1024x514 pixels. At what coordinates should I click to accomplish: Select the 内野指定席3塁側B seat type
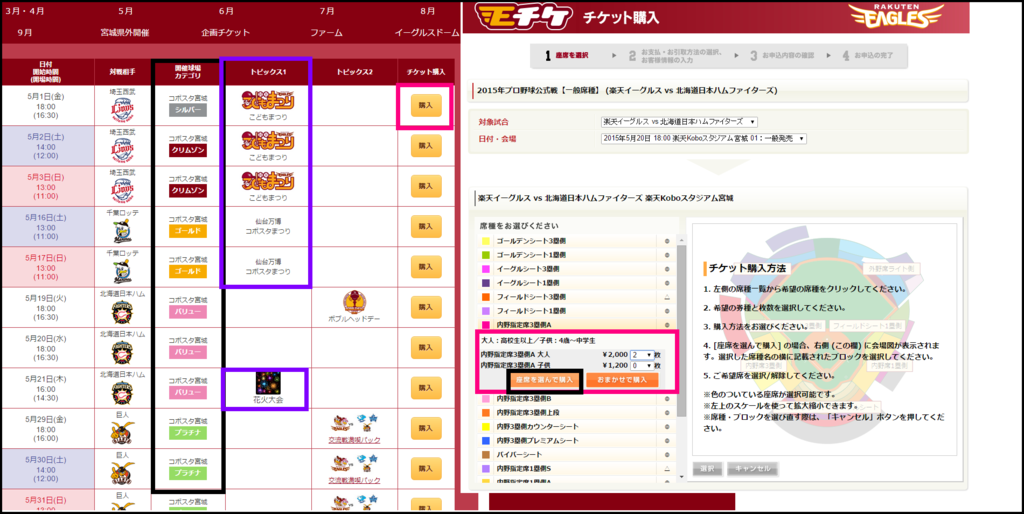(576, 398)
